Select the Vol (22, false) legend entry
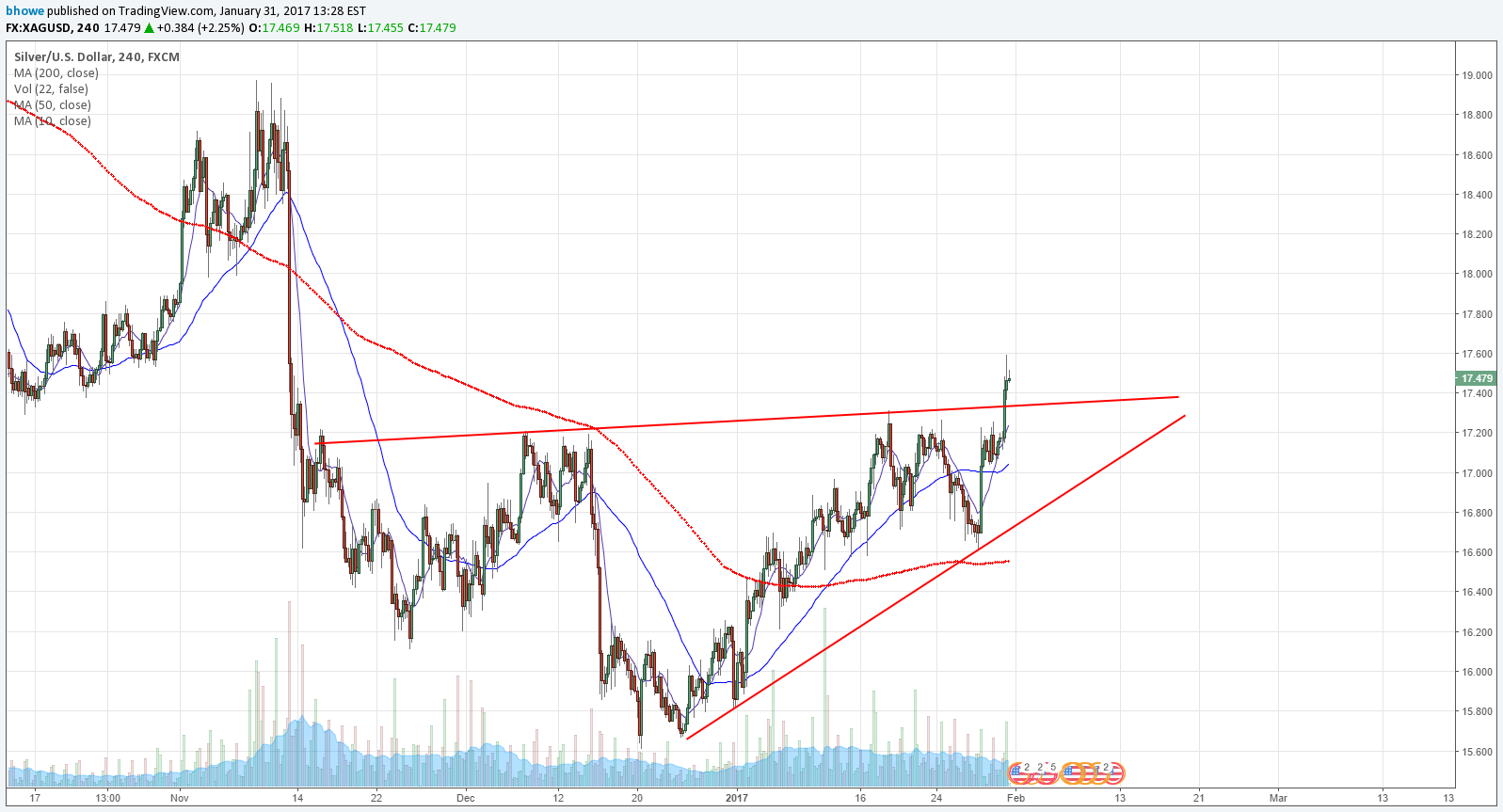The width and height of the screenshot is (1503, 812). pos(51,88)
